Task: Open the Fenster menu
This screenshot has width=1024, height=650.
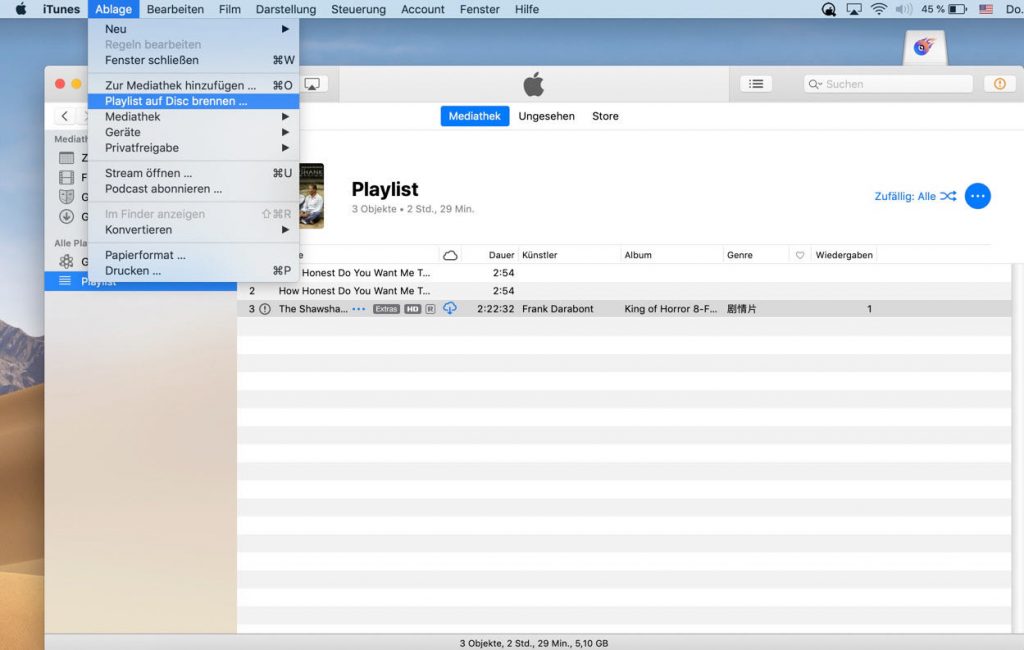Action: click(479, 9)
